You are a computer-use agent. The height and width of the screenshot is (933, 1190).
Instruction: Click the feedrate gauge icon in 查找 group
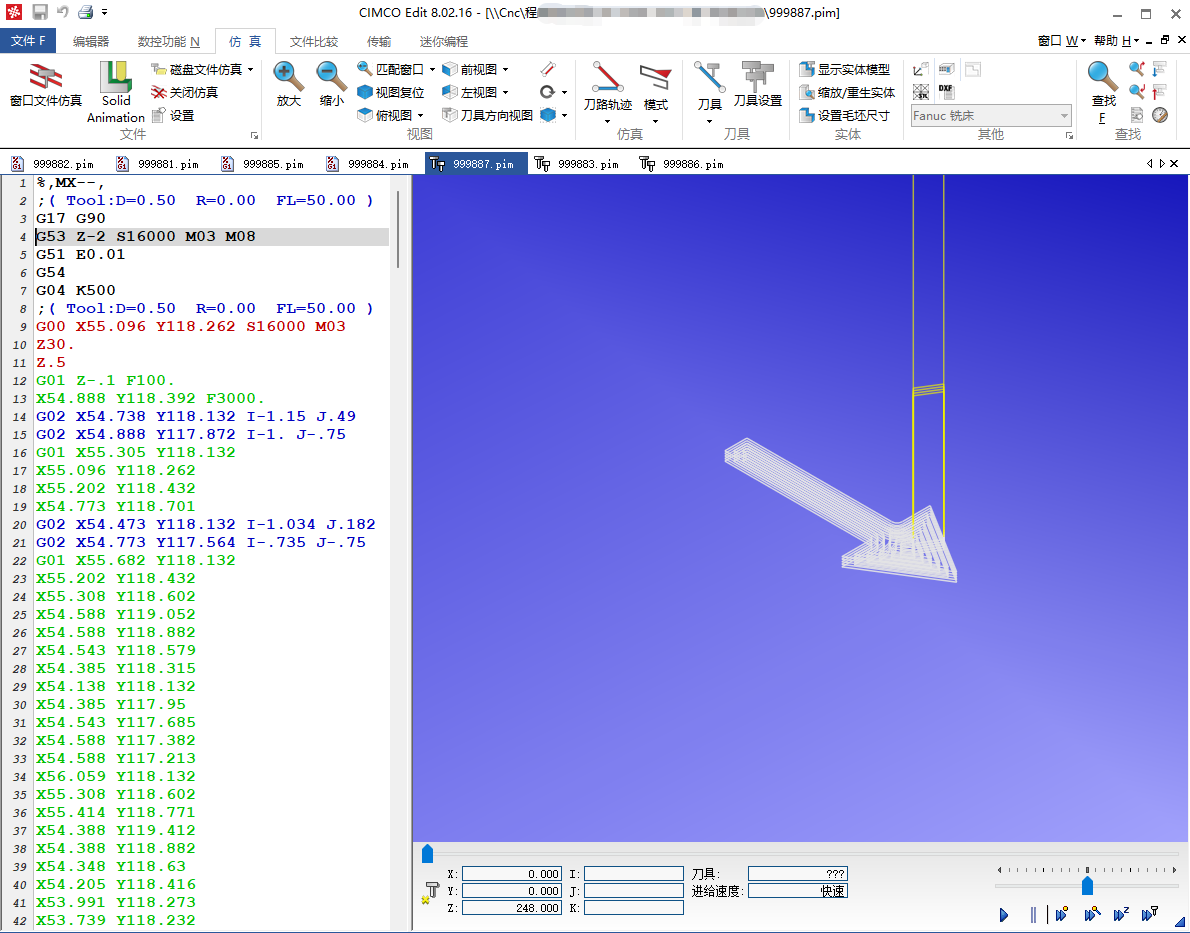[1160, 115]
